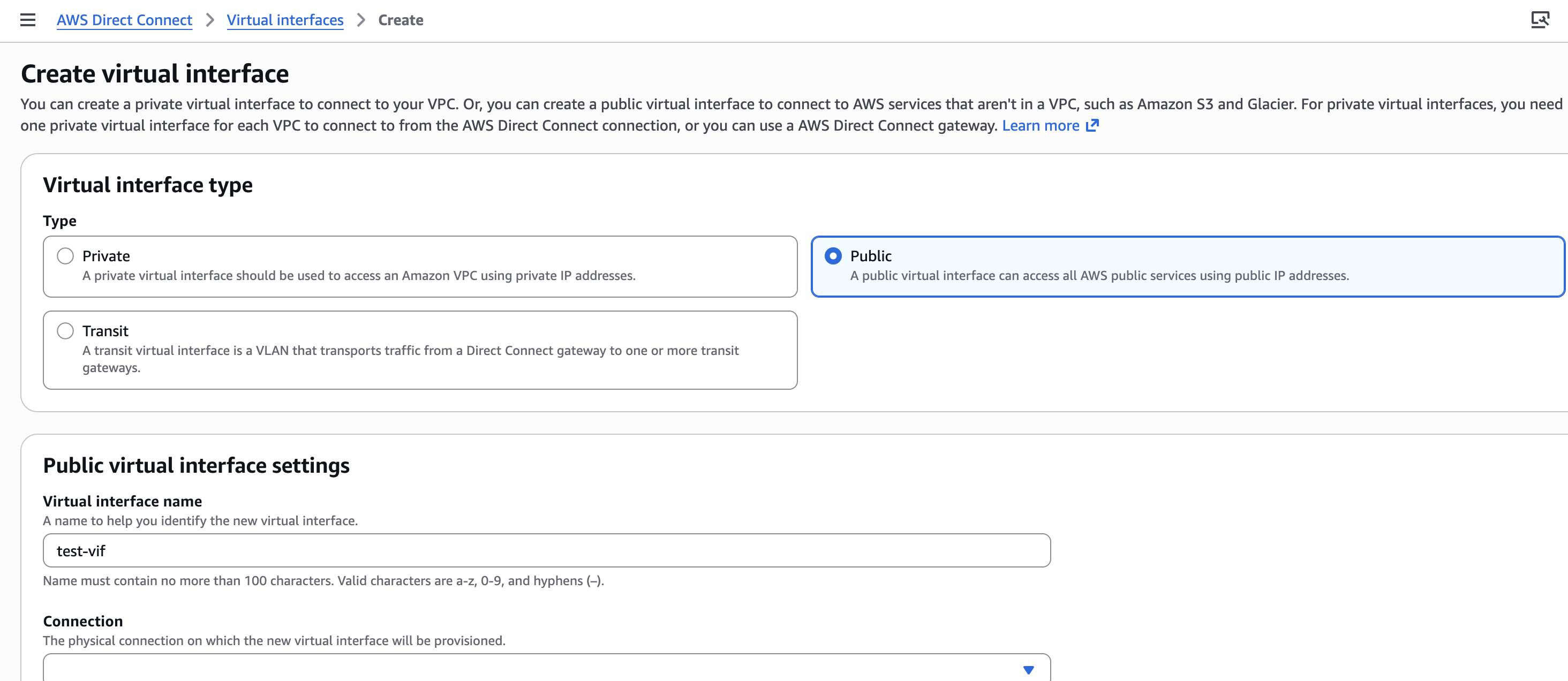Expand the Connection dropdown arrow
The image size is (1568, 681).
coord(1028,669)
